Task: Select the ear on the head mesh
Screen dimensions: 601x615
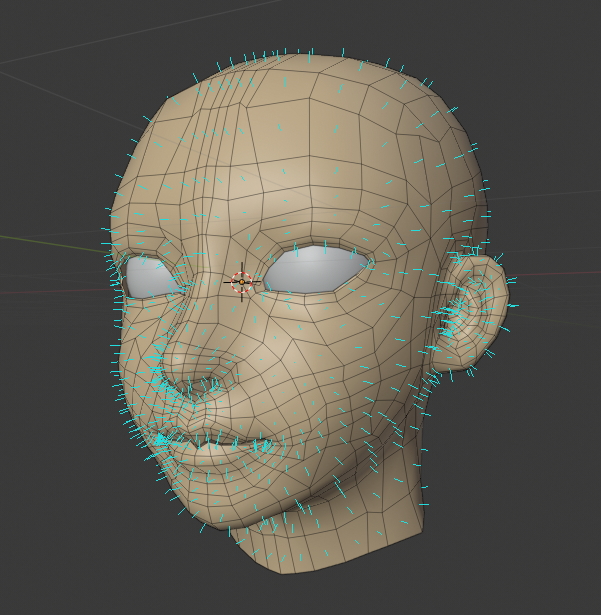Action: click(x=470, y=312)
